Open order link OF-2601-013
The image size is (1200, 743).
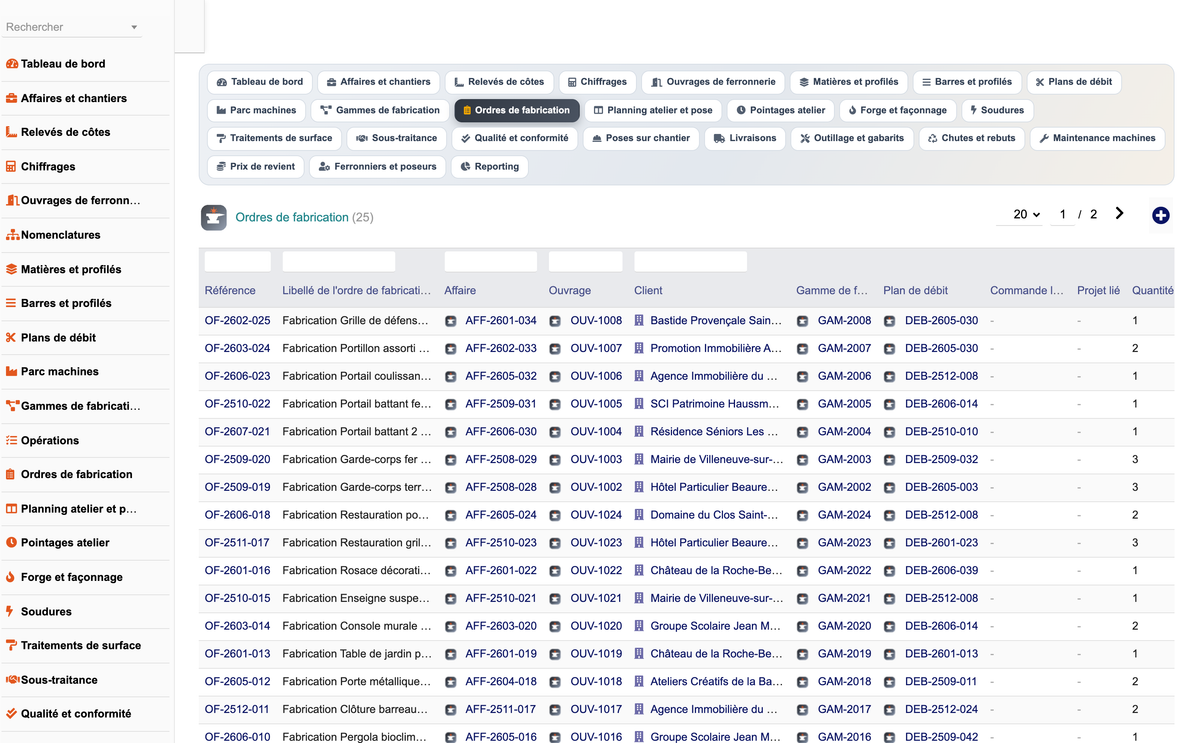click(237, 654)
